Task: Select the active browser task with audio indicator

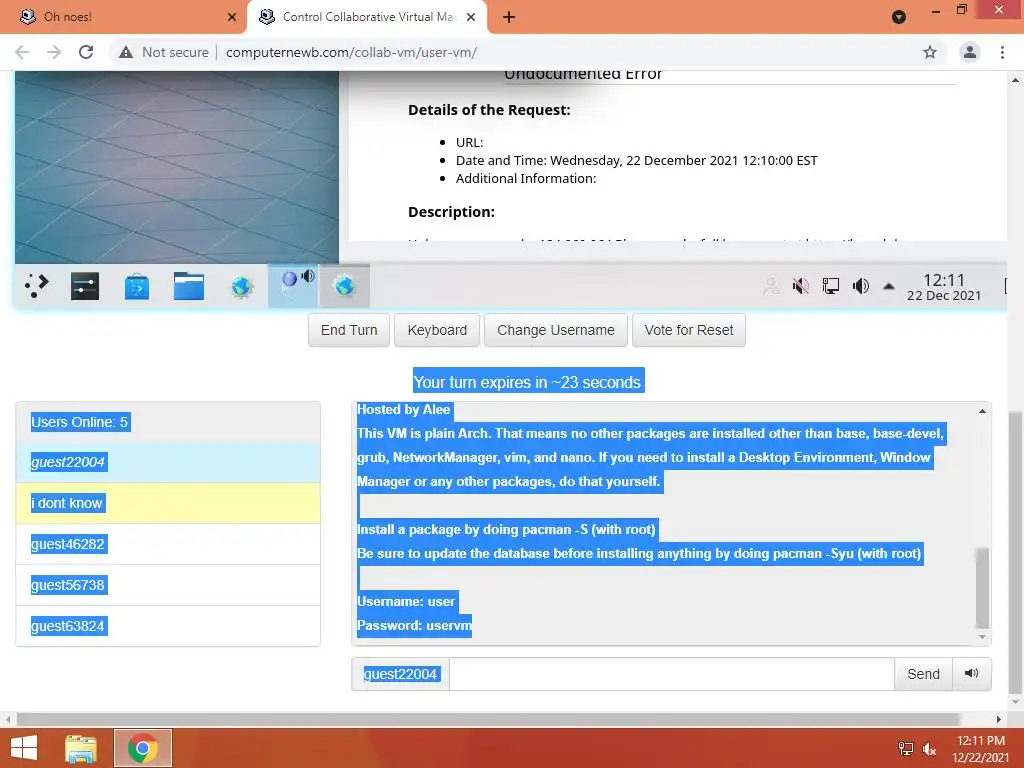Action: (293, 285)
